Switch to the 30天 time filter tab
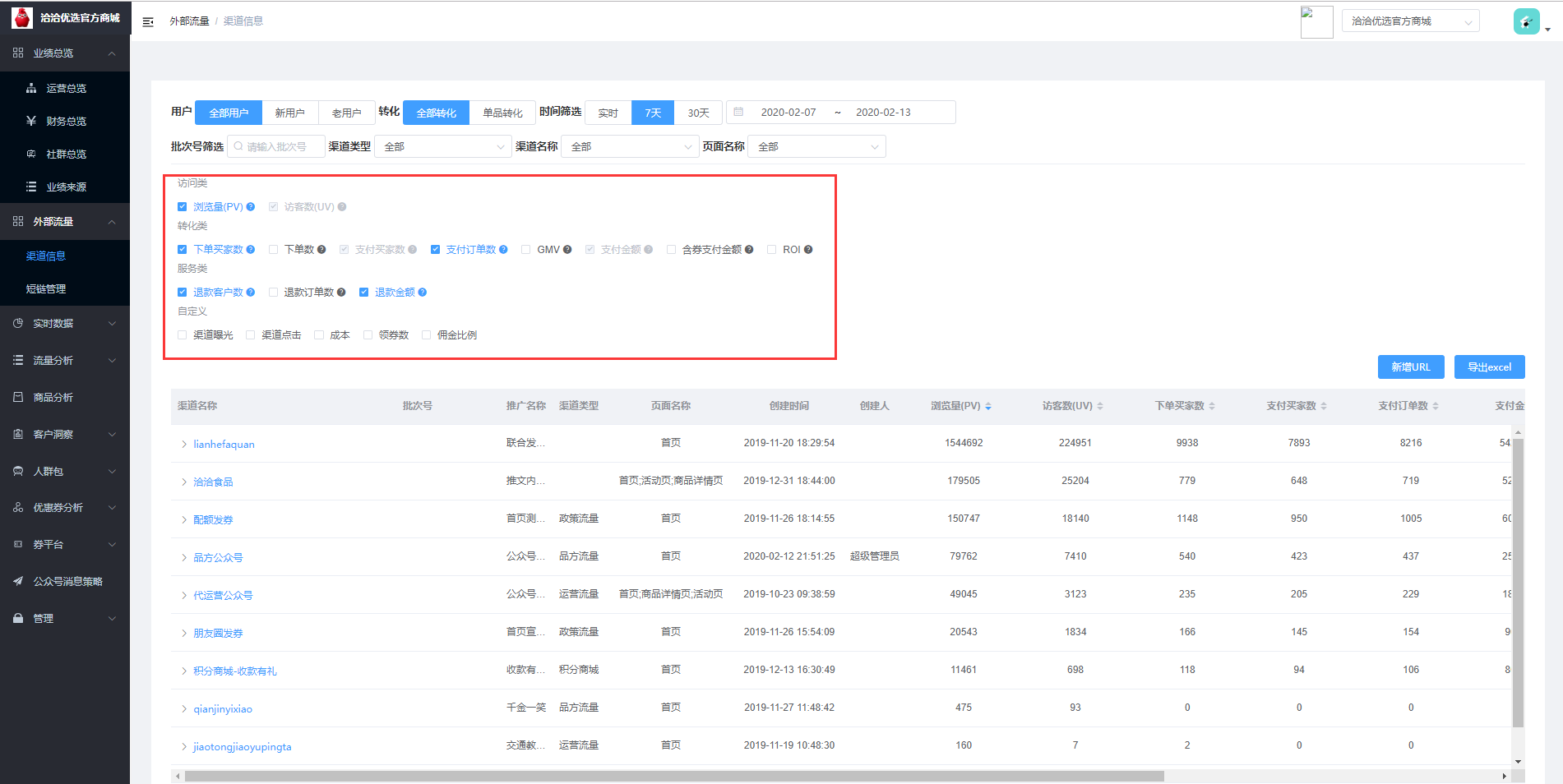The height and width of the screenshot is (784, 1563). (698, 113)
